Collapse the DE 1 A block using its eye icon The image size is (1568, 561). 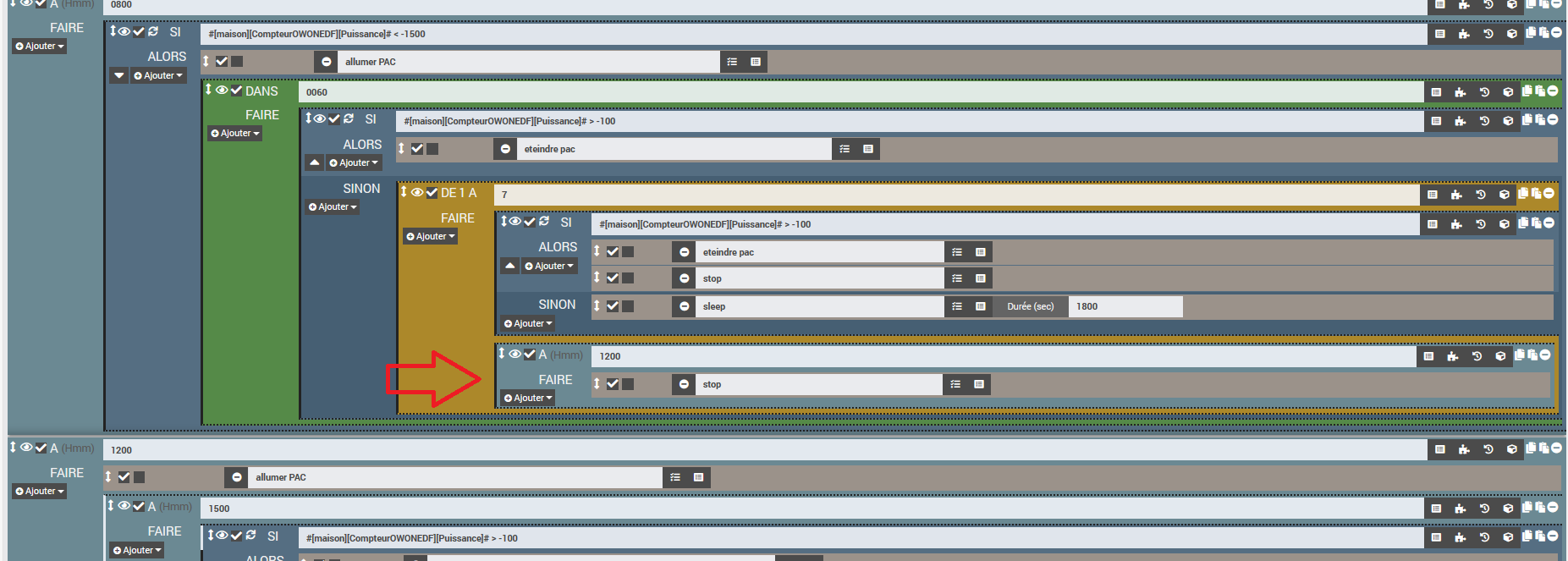(417, 192)
